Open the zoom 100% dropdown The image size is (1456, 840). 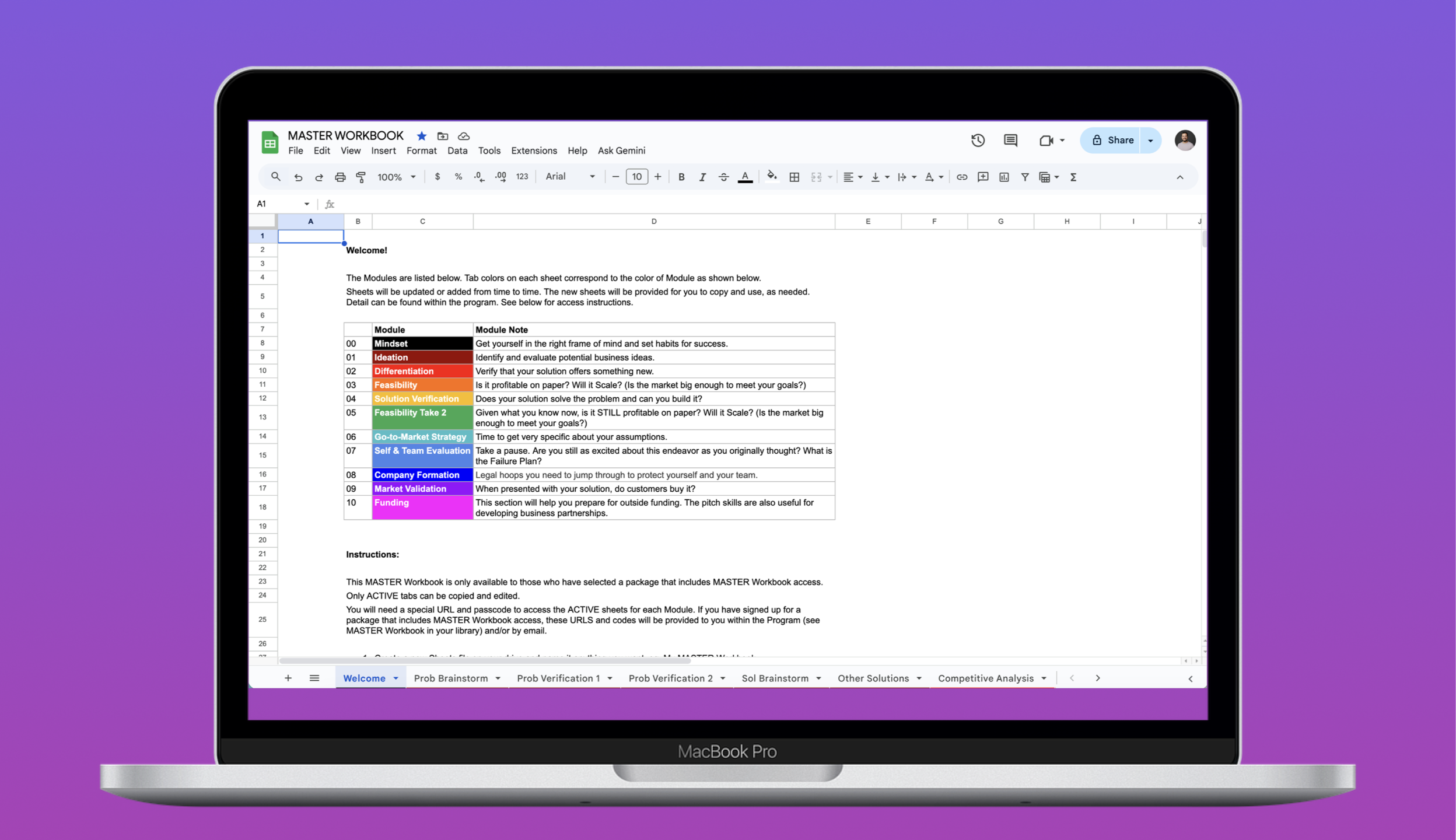[396, 177]
